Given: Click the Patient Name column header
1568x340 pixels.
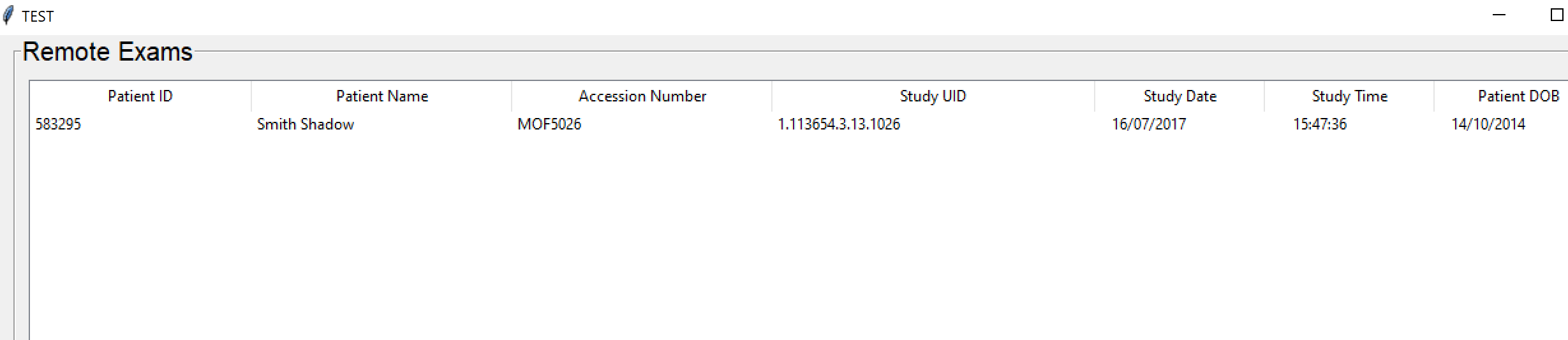Looking at the screenshot, I should tap(381, 96).
